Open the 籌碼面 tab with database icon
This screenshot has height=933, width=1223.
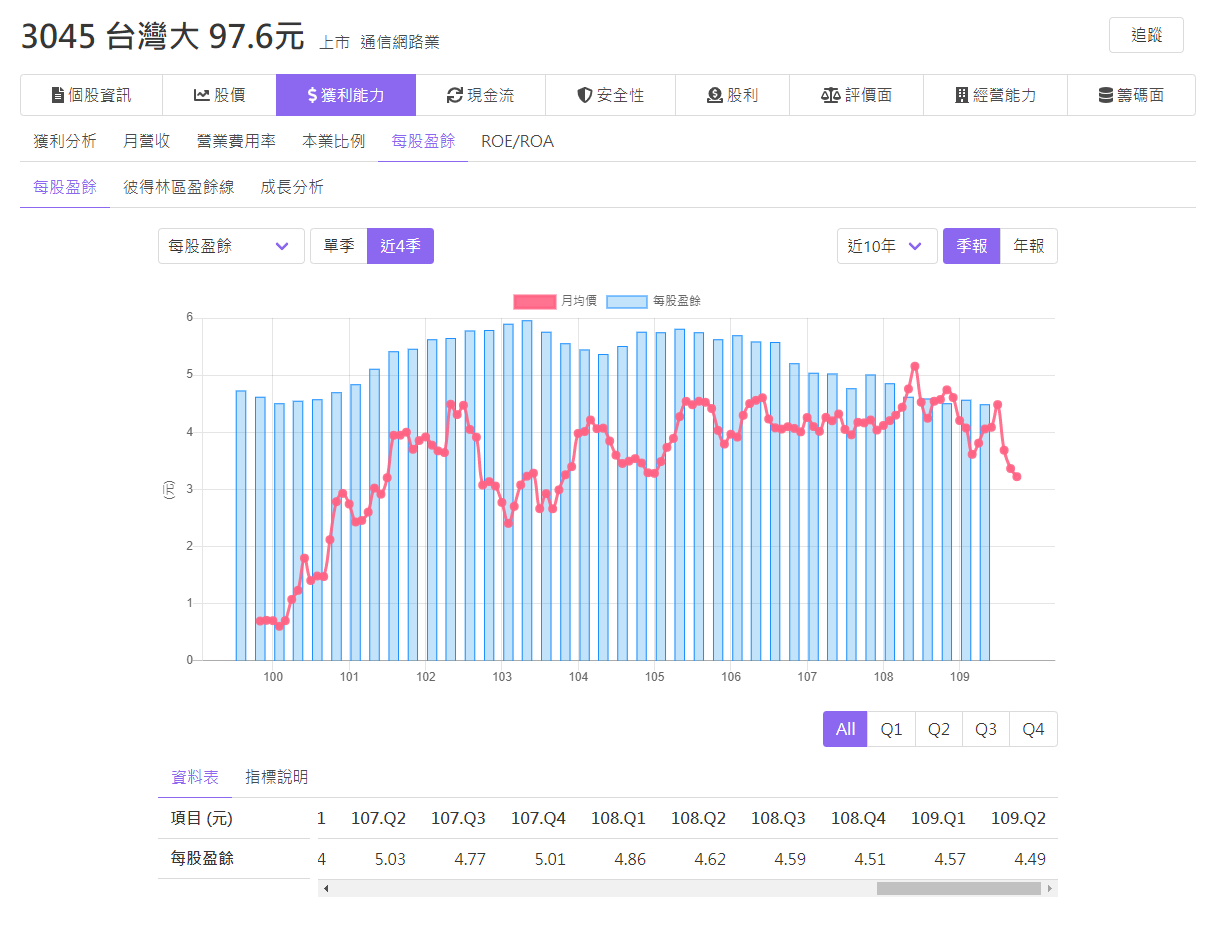1131,95
